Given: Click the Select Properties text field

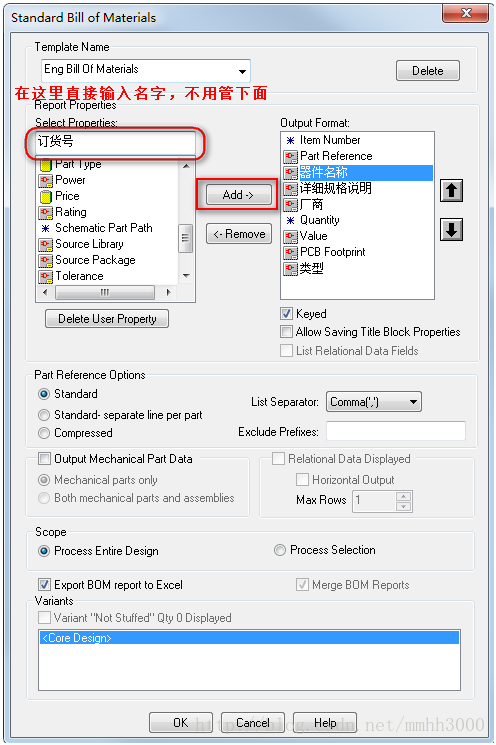Looking at the screenshot, I should (116, 142).
